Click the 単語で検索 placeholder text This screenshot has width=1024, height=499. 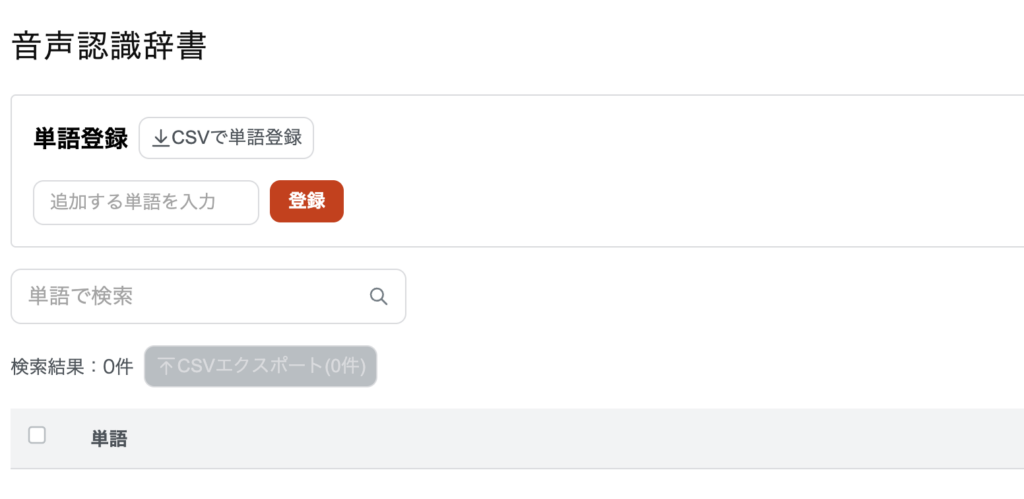80,296
